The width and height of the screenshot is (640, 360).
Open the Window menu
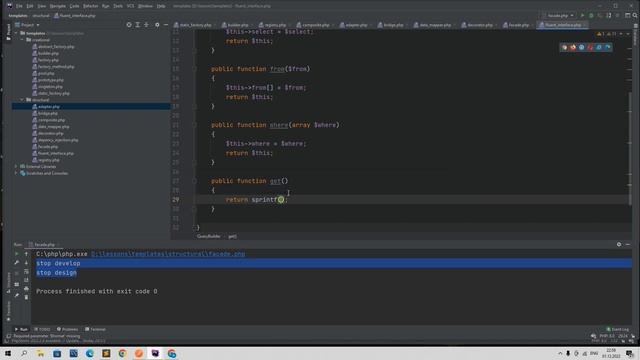click(145, 6)
